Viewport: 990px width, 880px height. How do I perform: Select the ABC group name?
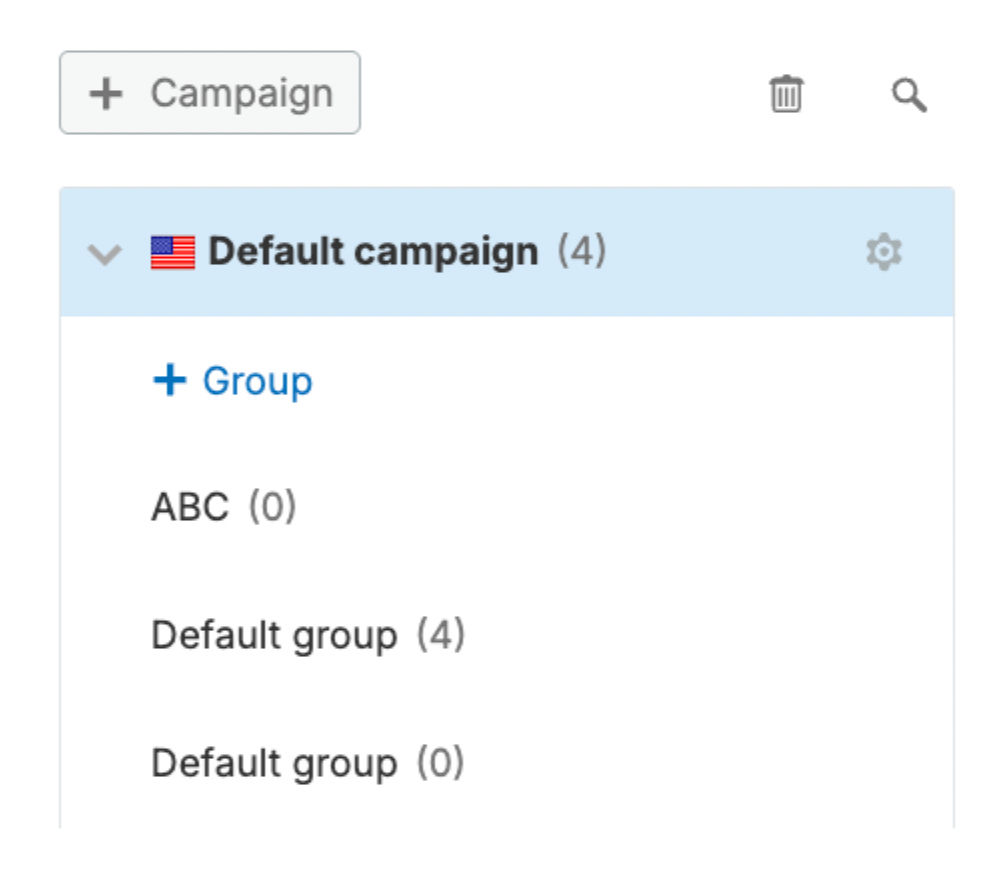click(x=190, y=508)
